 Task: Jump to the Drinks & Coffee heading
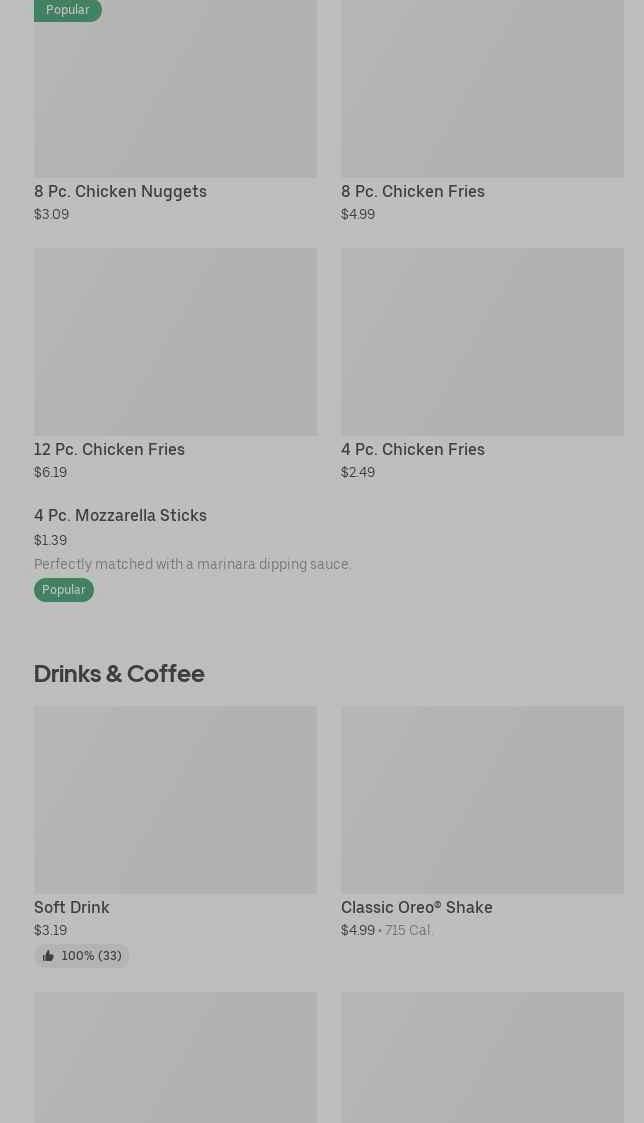click(x=119, y=673)
